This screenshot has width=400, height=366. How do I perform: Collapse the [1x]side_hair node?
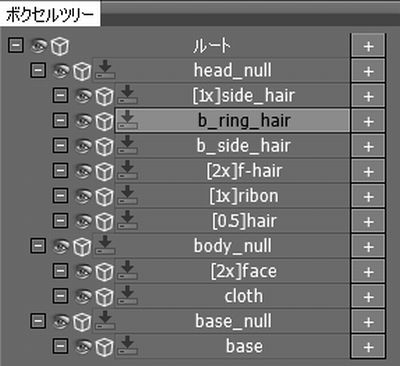click(60, 95)
